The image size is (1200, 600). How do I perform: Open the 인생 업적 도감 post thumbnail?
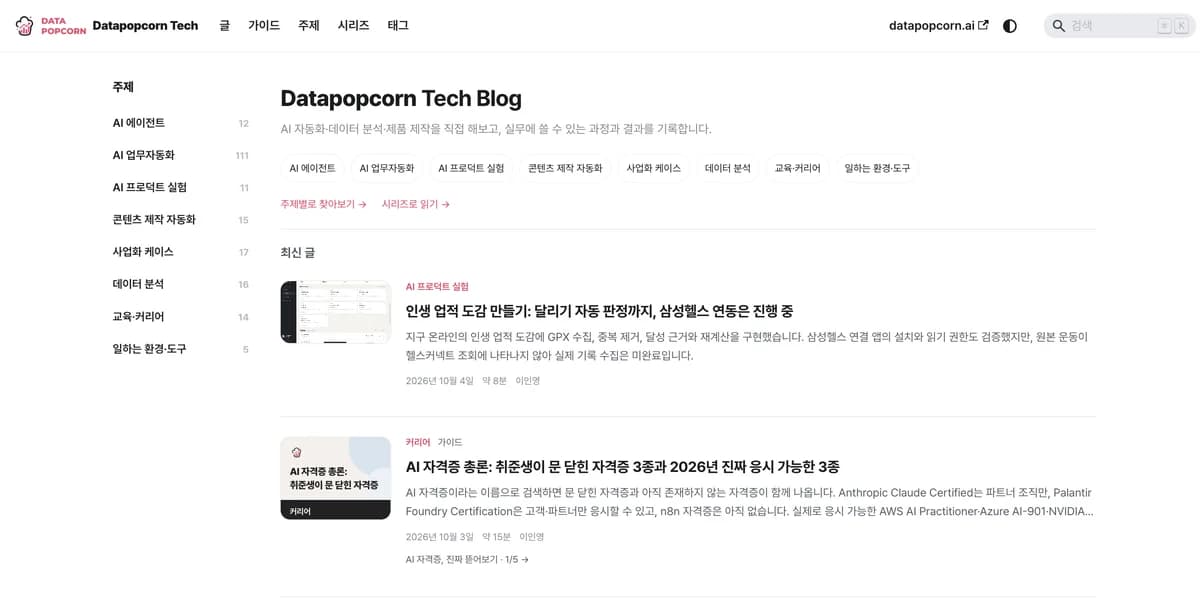(x=335, y=312)
